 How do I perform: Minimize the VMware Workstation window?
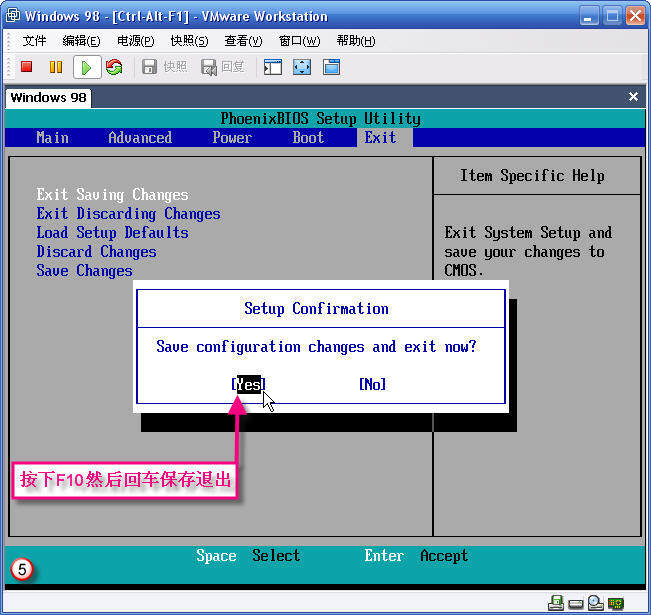pyautogui.click(x=589, y=16)
